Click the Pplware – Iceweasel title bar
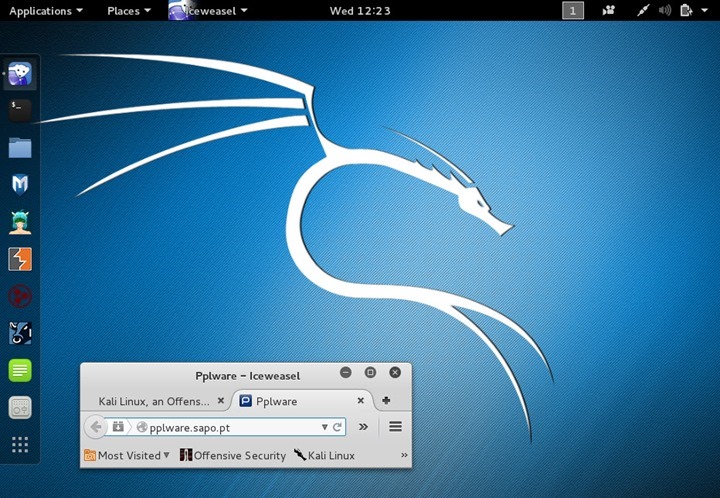This screenshot has width=720, height=498. tap(248, 376)
